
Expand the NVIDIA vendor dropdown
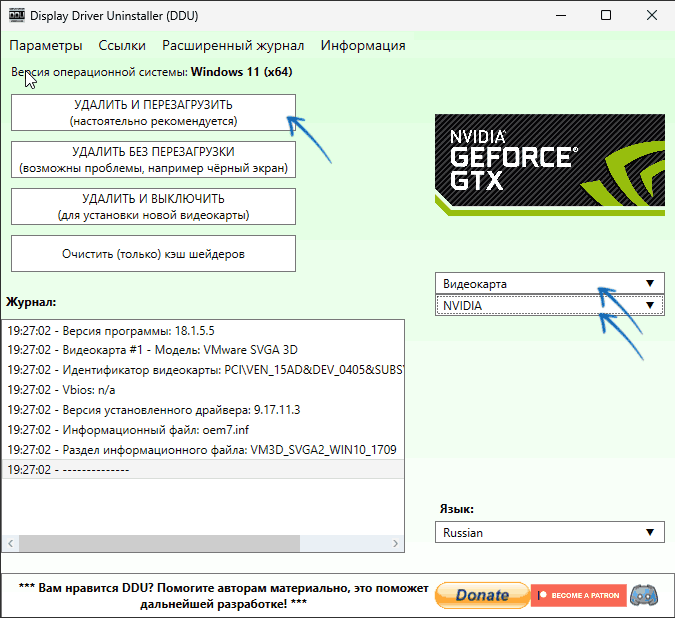[550, 306]
